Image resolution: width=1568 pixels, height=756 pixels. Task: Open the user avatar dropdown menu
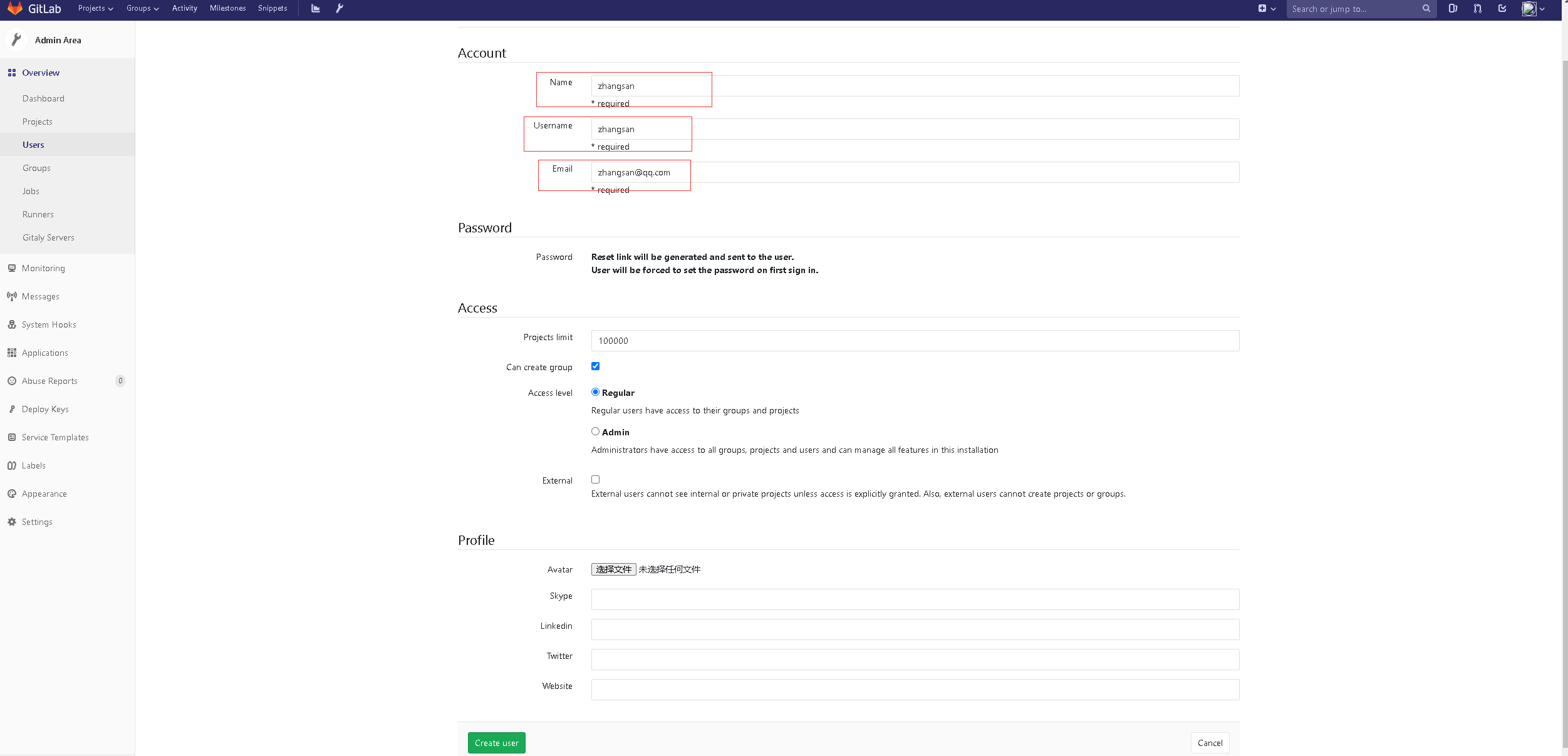tap(1534, 9)
